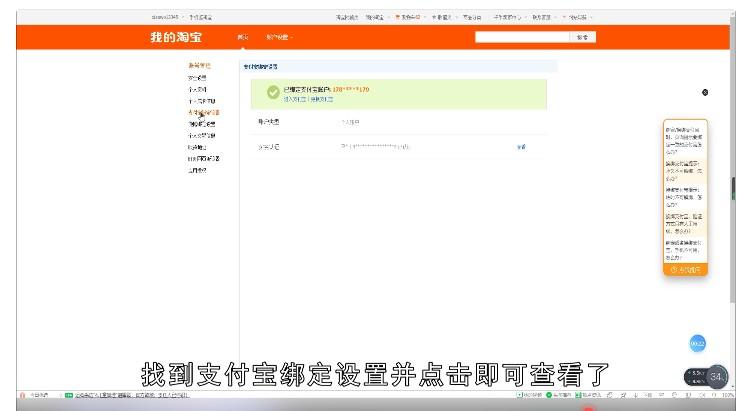Open the 首页 tab in orange bar
Image resolution: width=746 pixels, height=411 pixels.
point(243,37)
